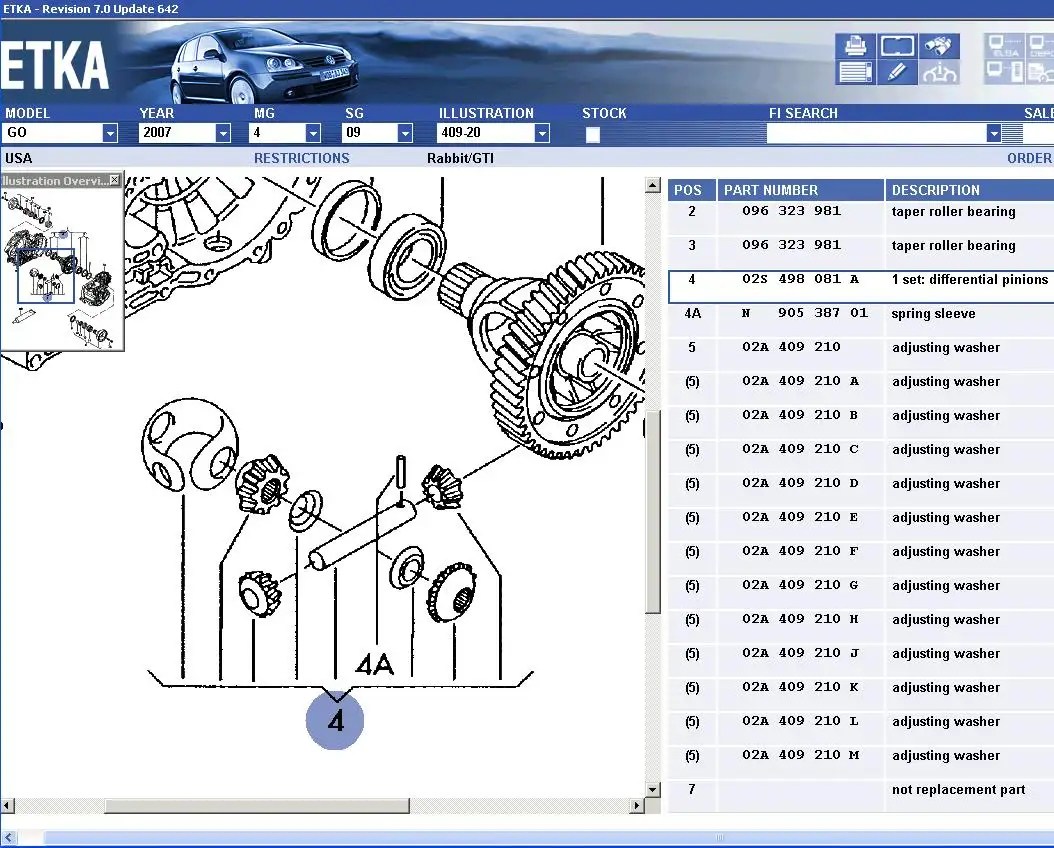1054x848 pixels.
Task: Click the printer icon
Action: tap(855, 46)
